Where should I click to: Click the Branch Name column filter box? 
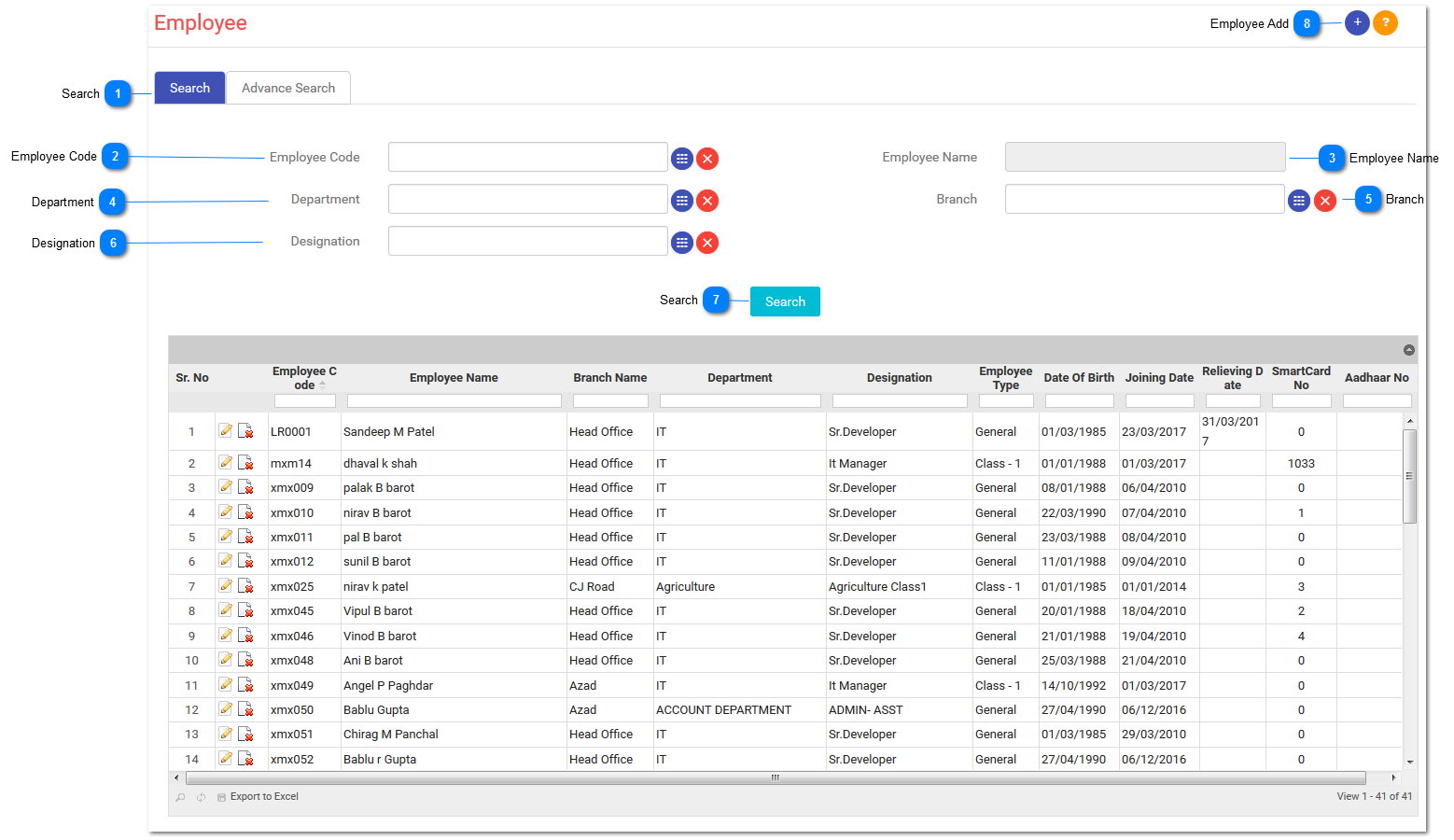610,401
